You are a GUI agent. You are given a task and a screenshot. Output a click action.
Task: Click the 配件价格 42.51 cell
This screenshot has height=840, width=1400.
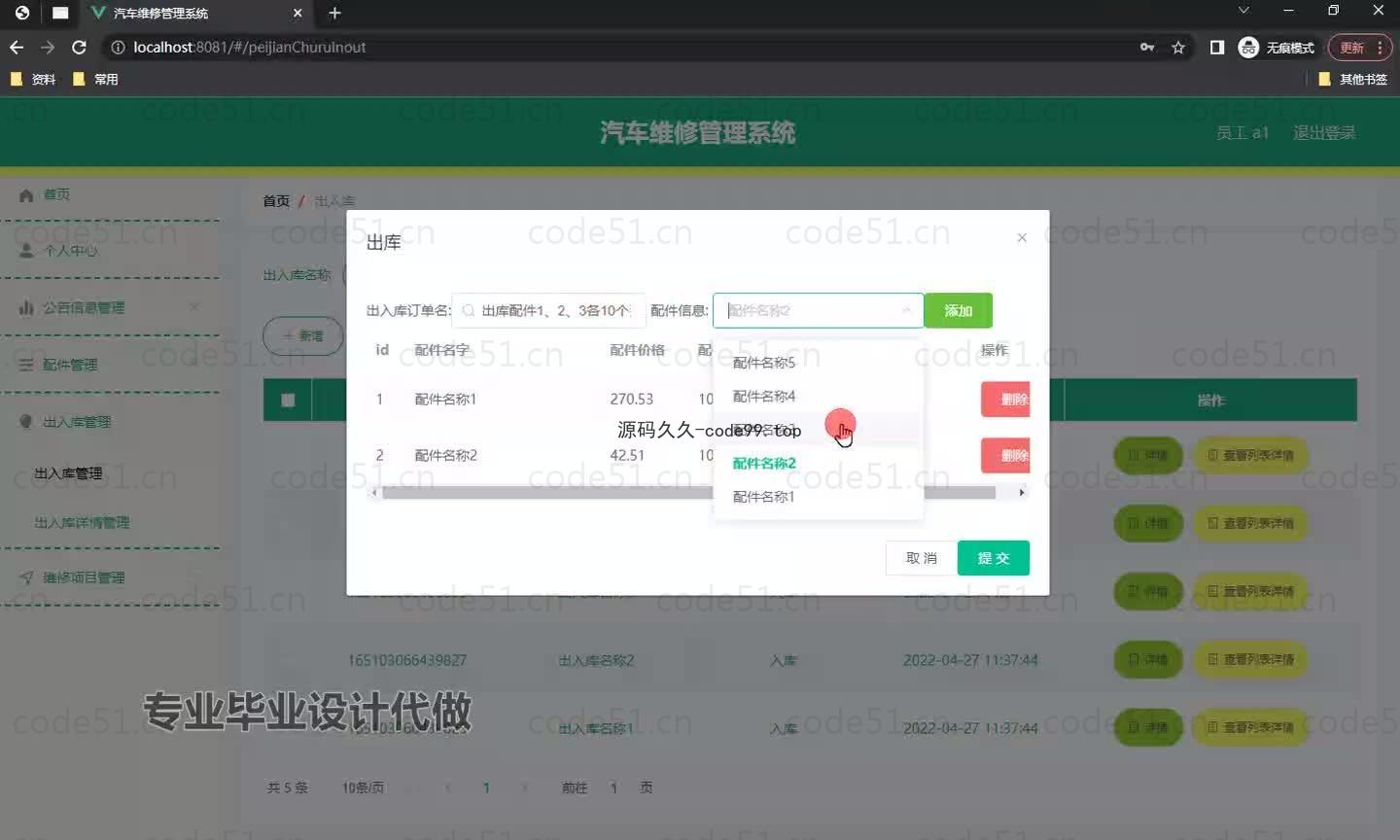click(x=627, y=455)
